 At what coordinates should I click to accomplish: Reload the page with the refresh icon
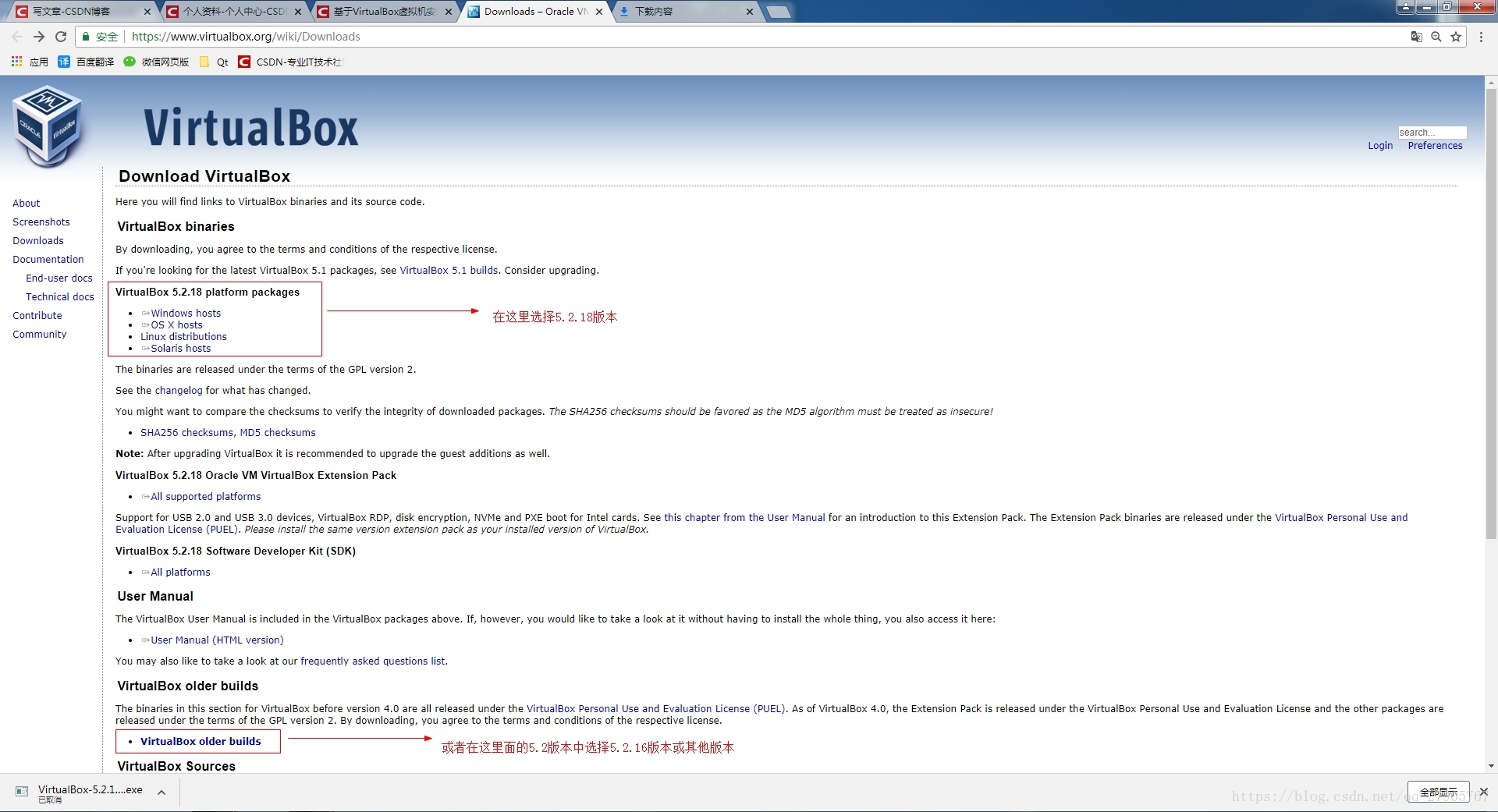pos(61,37)
